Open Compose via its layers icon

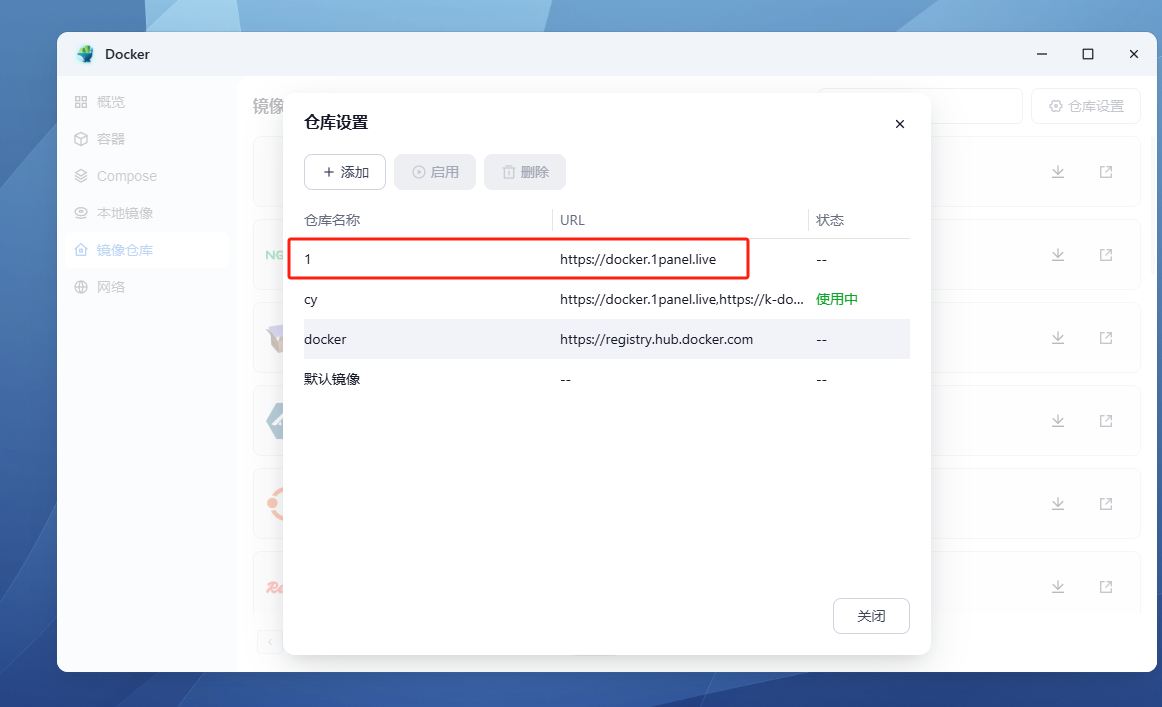81,176
